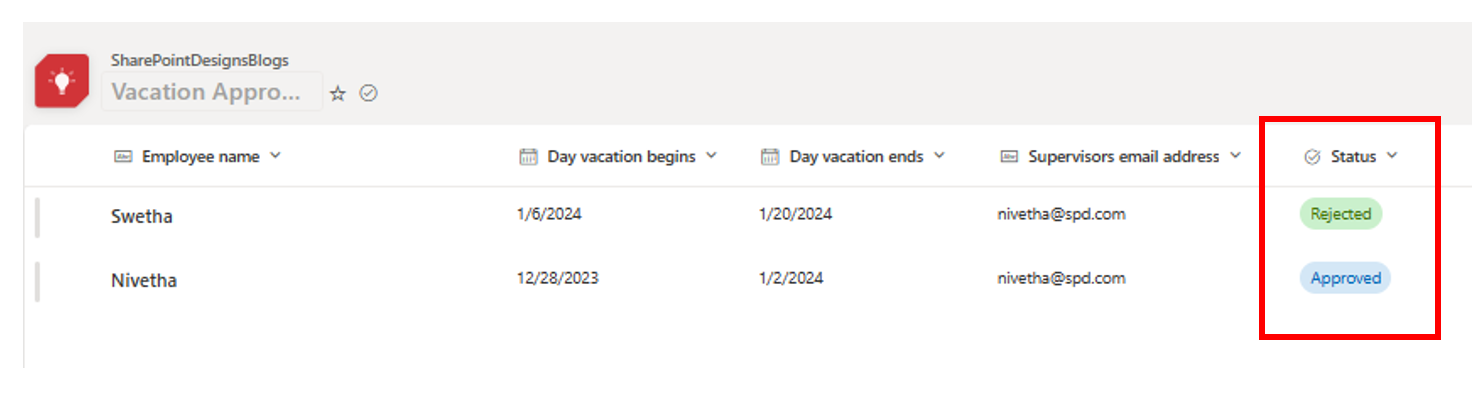
Task: Click the Status column choice icon
Action: [x=1313, y=157]
